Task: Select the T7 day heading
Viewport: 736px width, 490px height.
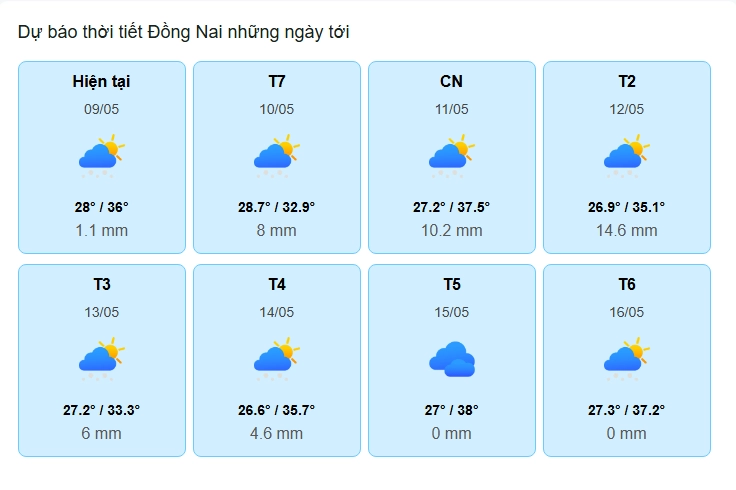Action: click(x=277, y=81)
